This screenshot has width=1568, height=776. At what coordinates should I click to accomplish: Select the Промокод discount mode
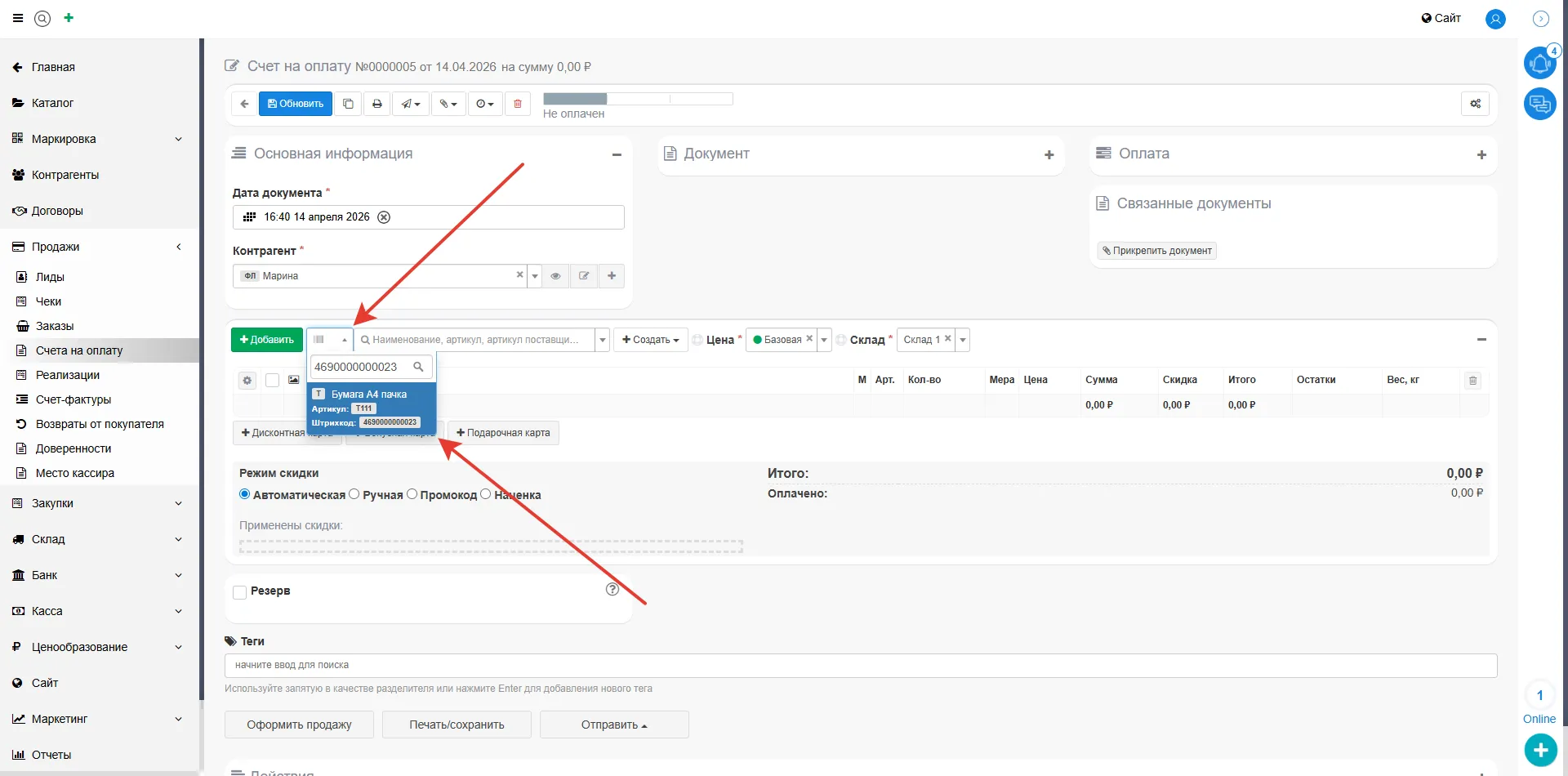[412, 494]
